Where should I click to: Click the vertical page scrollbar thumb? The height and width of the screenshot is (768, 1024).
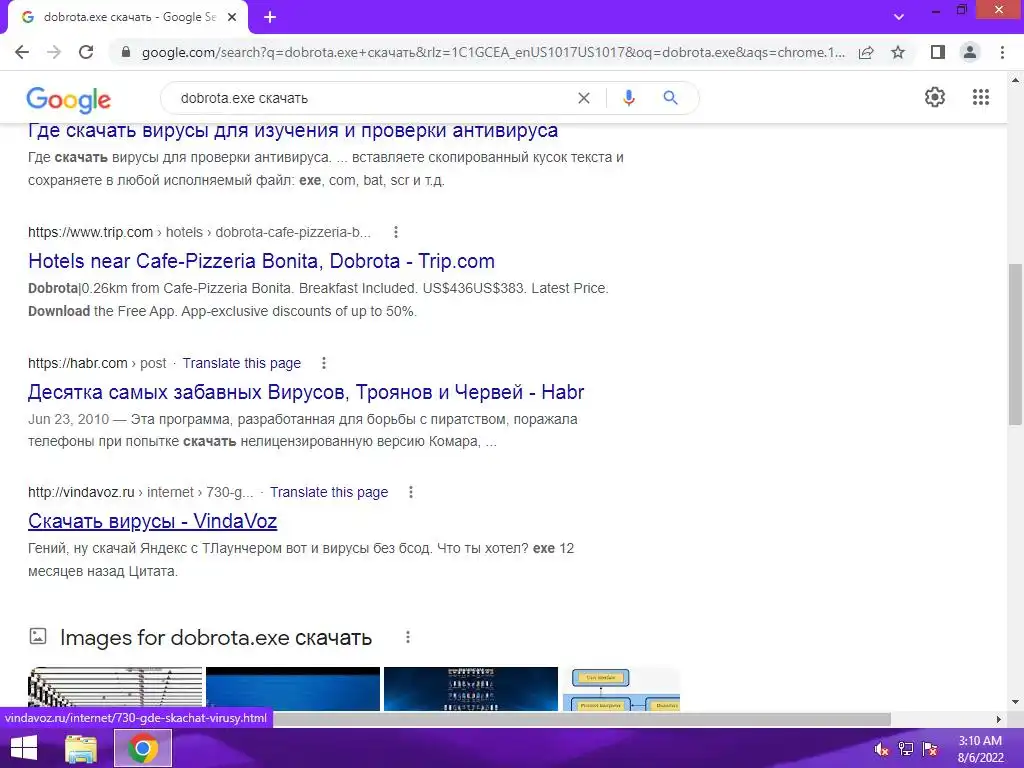point(1015,344)
